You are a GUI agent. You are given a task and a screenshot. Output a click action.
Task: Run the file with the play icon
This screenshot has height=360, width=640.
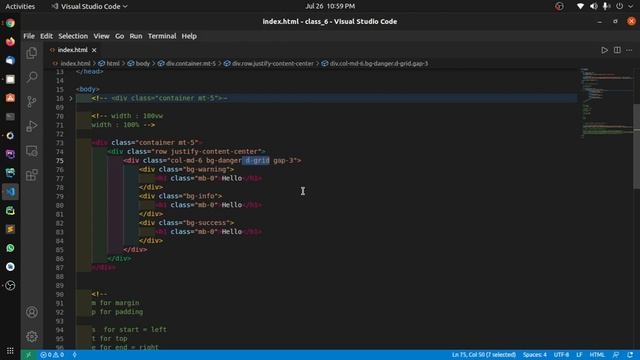point(604,50)
